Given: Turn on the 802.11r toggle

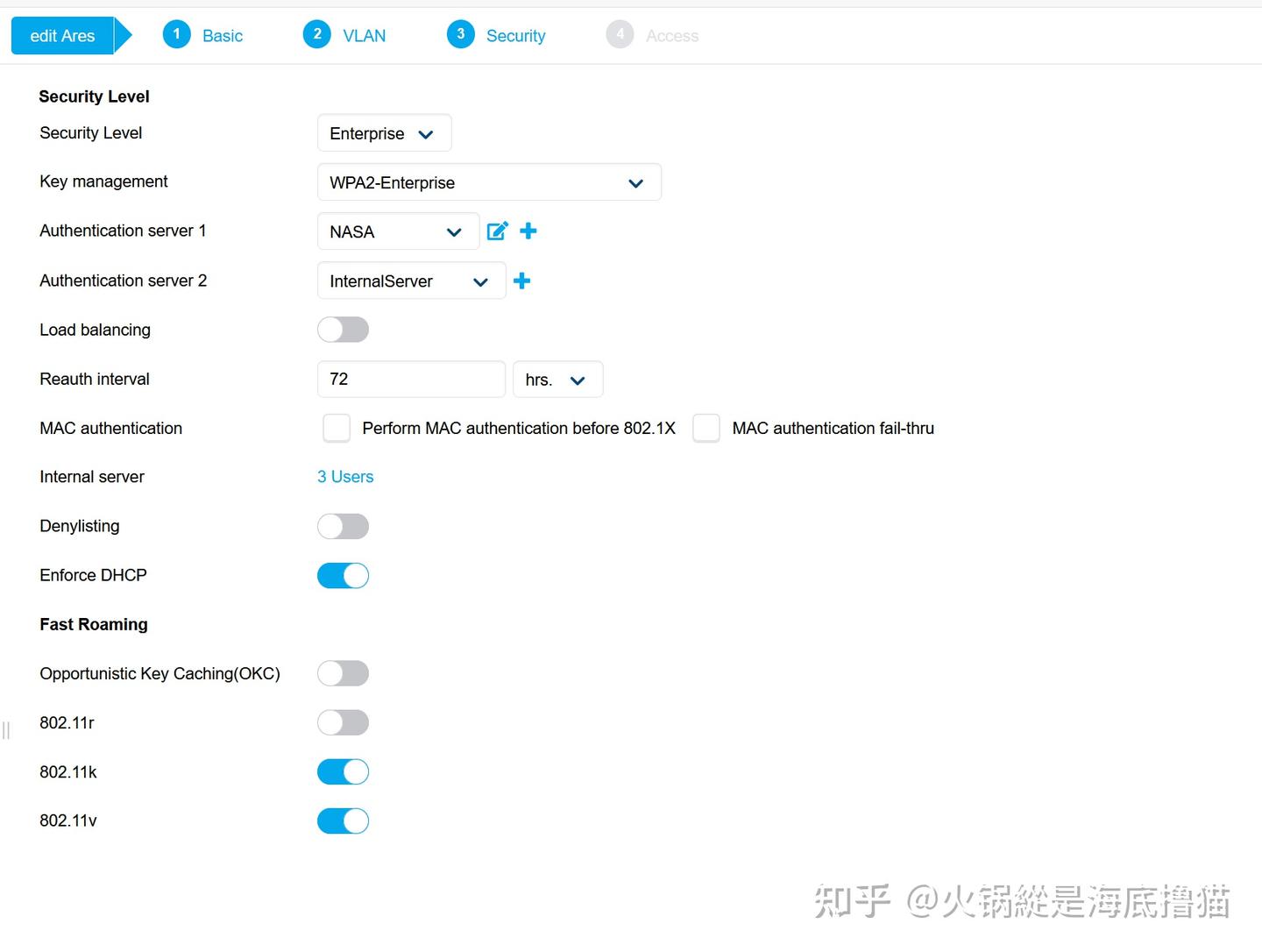Looking at the screenshot, I should tap(343, 722).
